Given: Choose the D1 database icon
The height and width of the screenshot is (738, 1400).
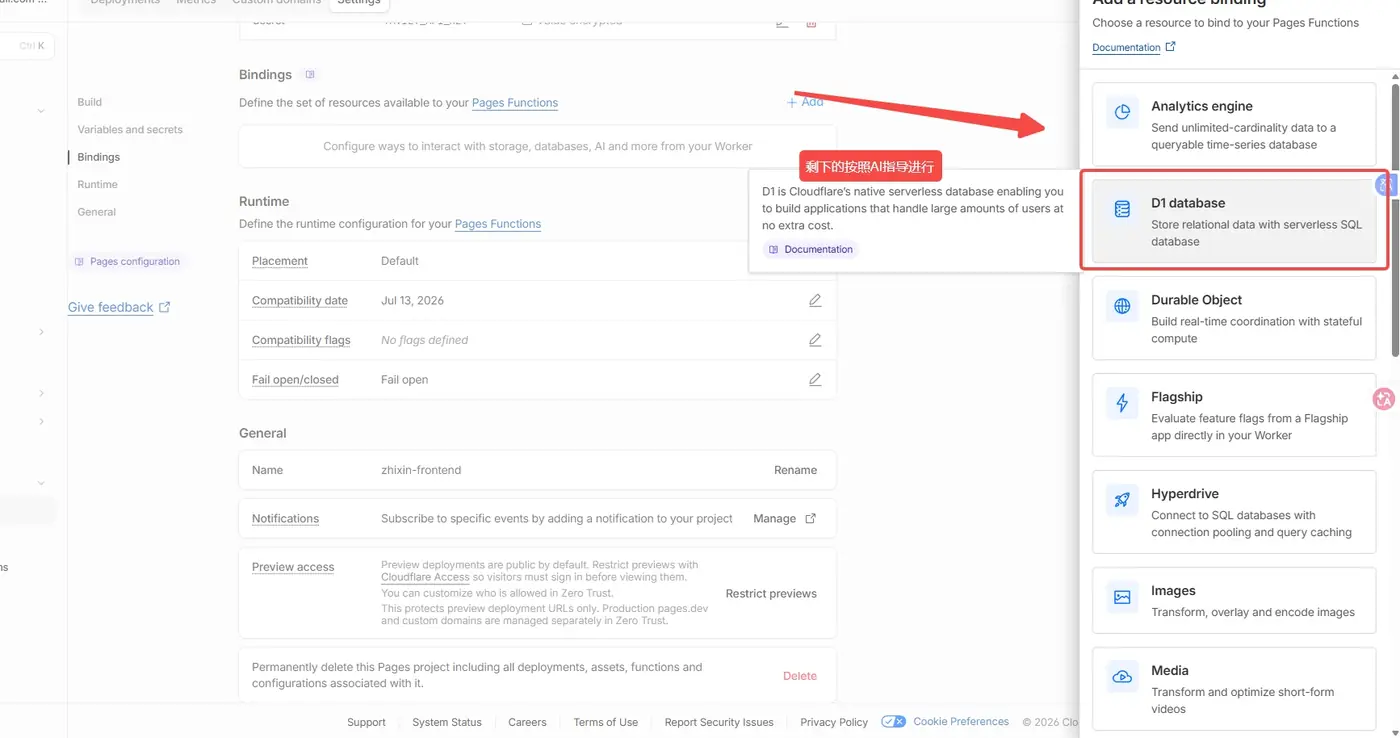Looking at the screenshot, I should 1122,209.
